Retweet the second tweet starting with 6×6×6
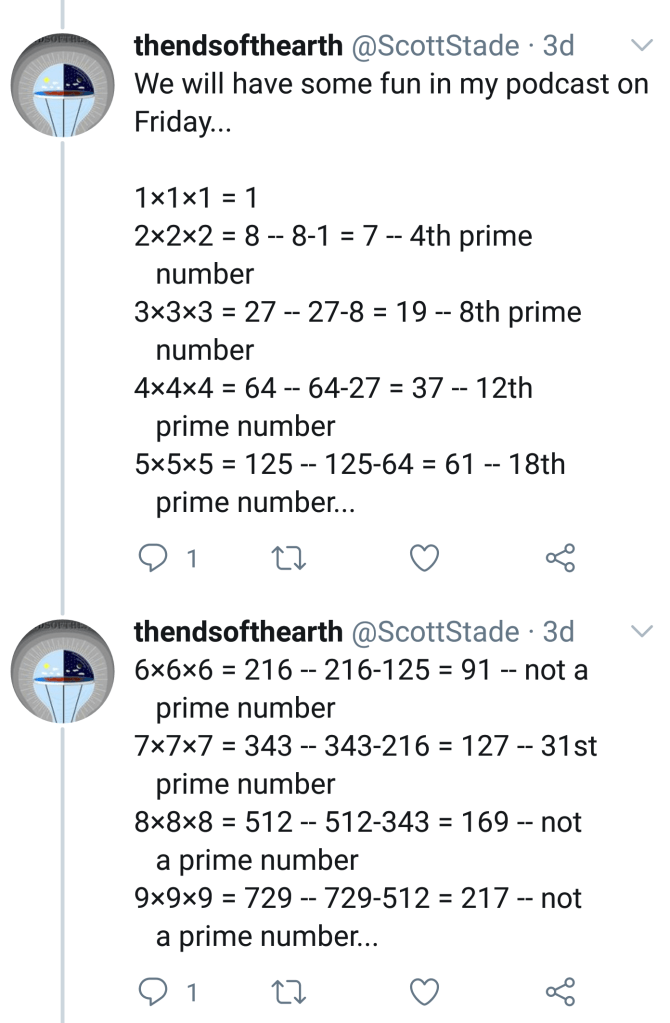Image resolution: width=670 pixels, height=1023 pixels. [288, 991]
